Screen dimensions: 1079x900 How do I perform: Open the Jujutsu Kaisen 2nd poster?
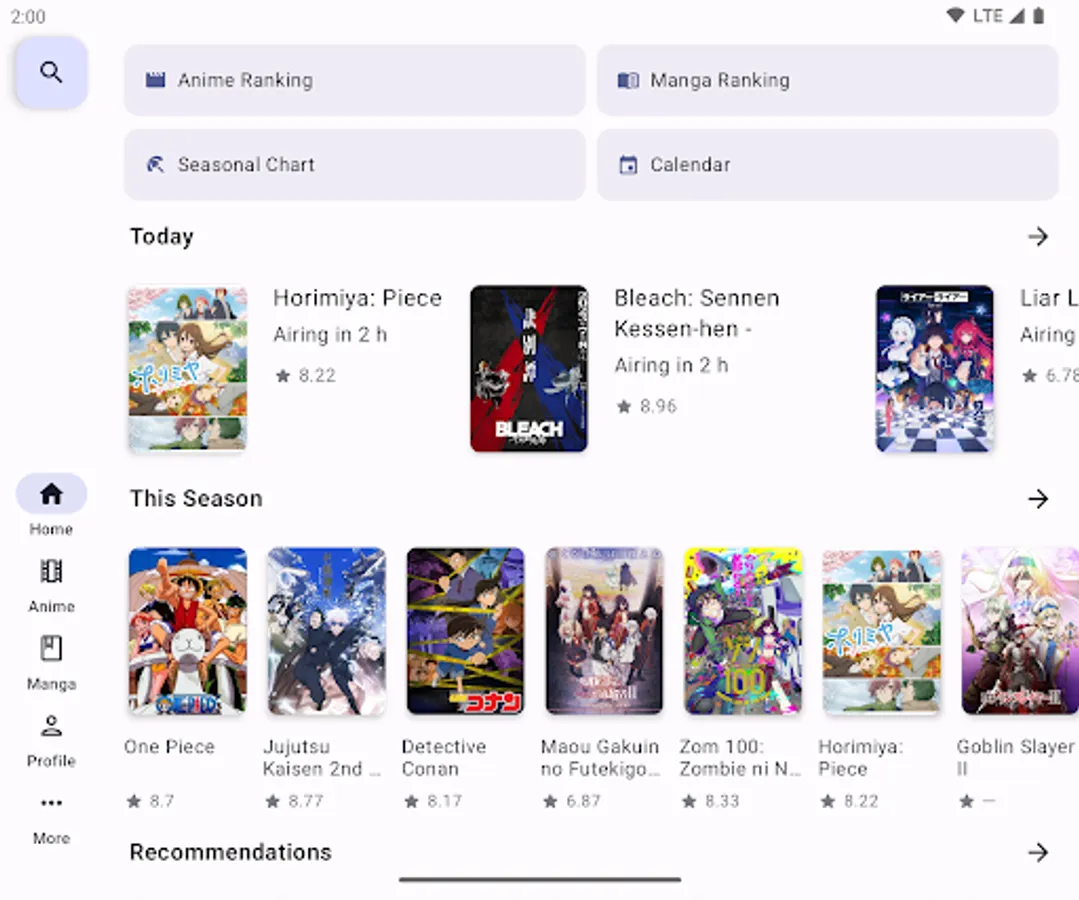coord(326,631)
